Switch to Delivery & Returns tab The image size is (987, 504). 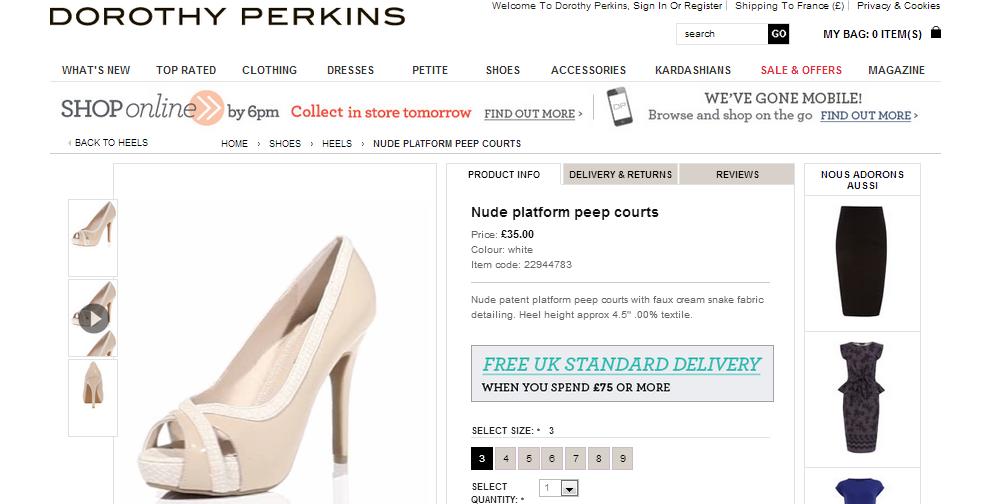tap(620, 174)
